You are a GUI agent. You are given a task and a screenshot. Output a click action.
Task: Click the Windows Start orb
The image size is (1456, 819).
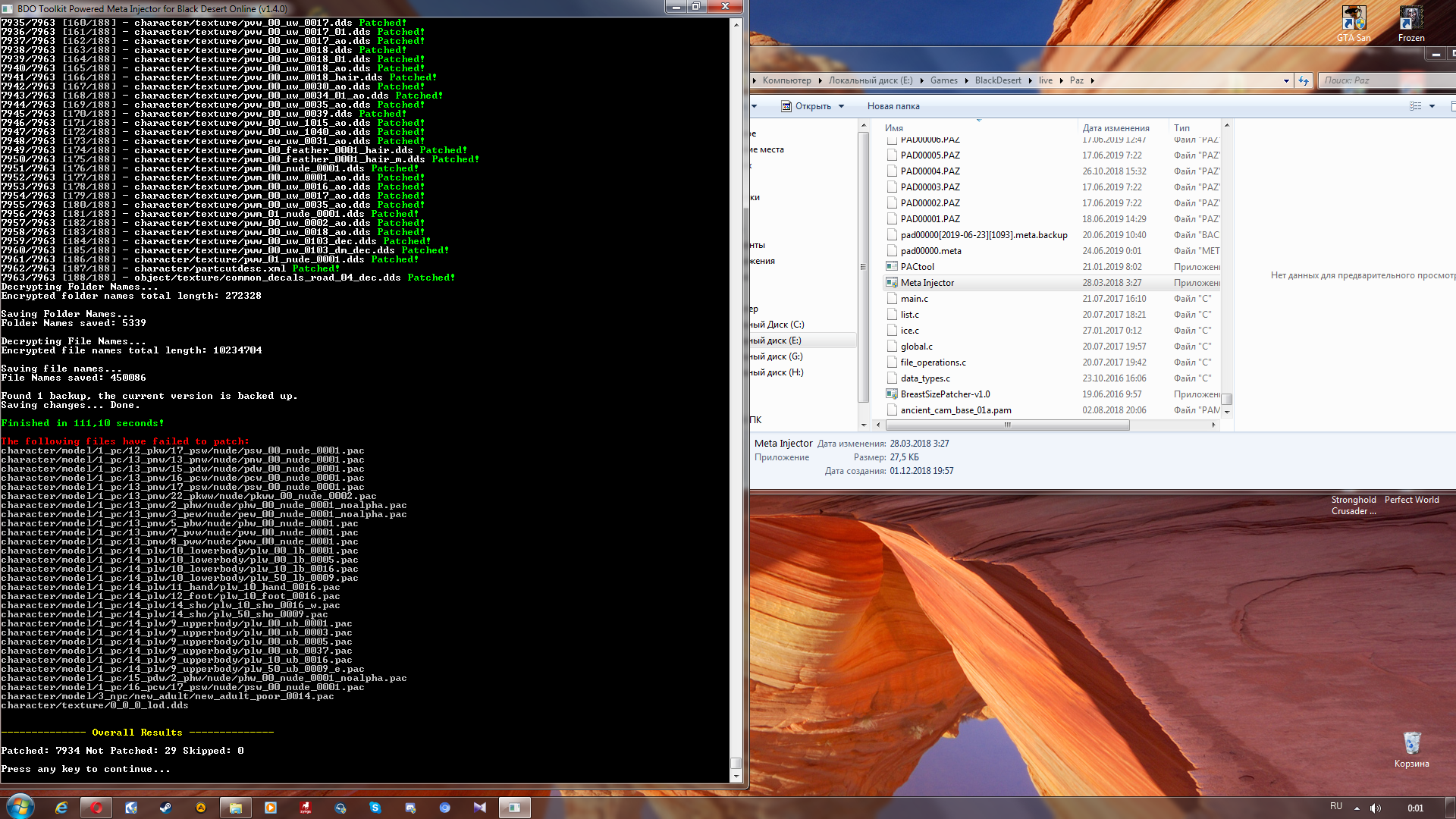[x=20, y=807]
